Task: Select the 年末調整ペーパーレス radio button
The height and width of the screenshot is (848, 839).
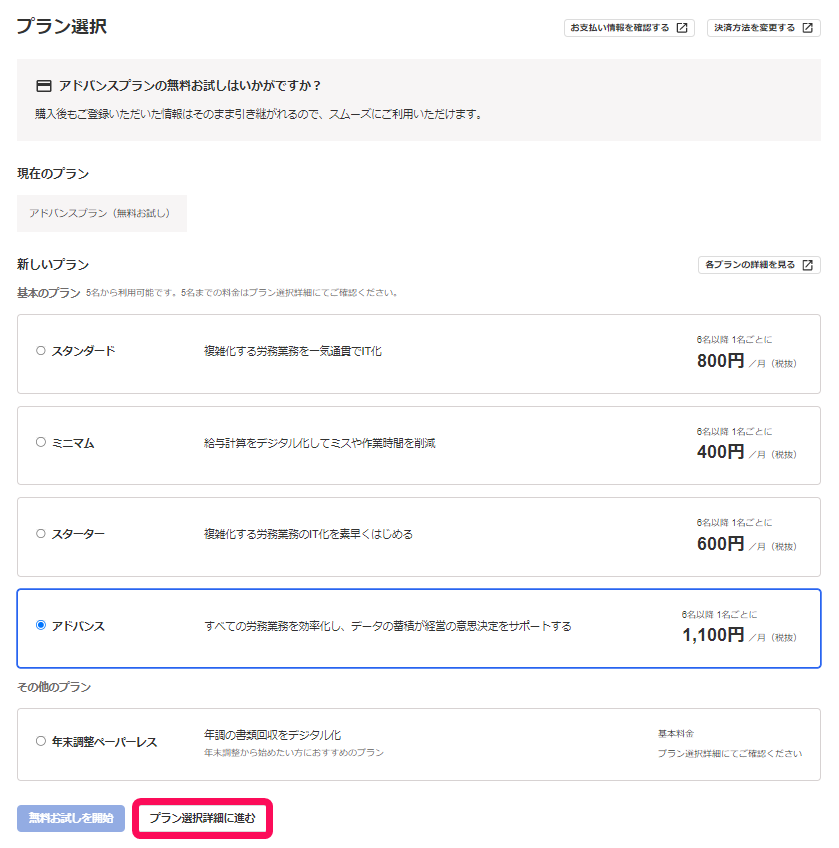Action: (x=41, y=740)
